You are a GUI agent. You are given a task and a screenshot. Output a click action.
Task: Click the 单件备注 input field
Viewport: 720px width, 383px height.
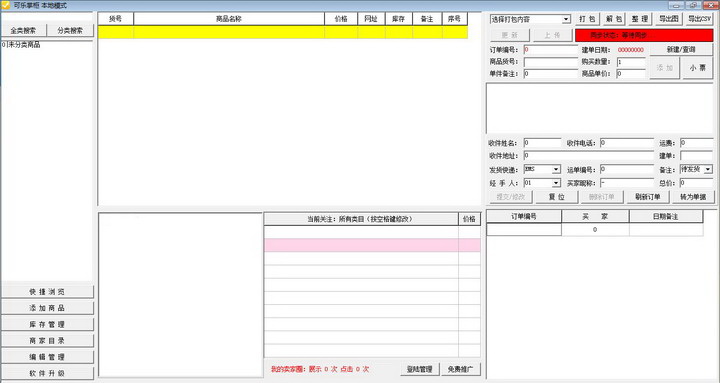tap(551, 73)
